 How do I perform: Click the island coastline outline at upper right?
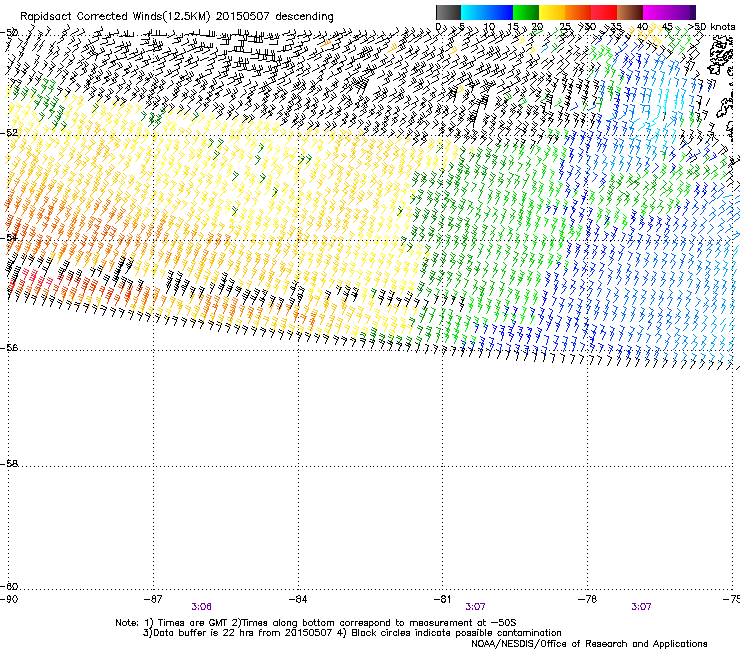coord(720,56)
